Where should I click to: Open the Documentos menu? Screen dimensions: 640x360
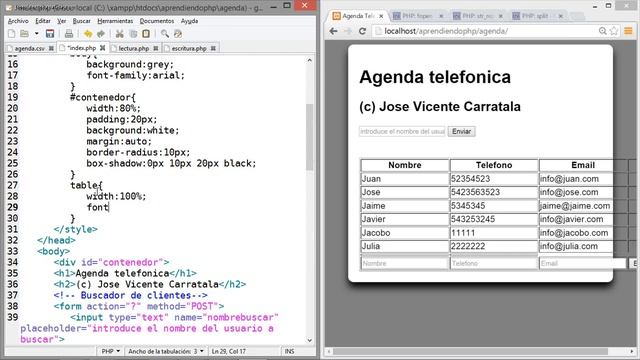(157, 21)
